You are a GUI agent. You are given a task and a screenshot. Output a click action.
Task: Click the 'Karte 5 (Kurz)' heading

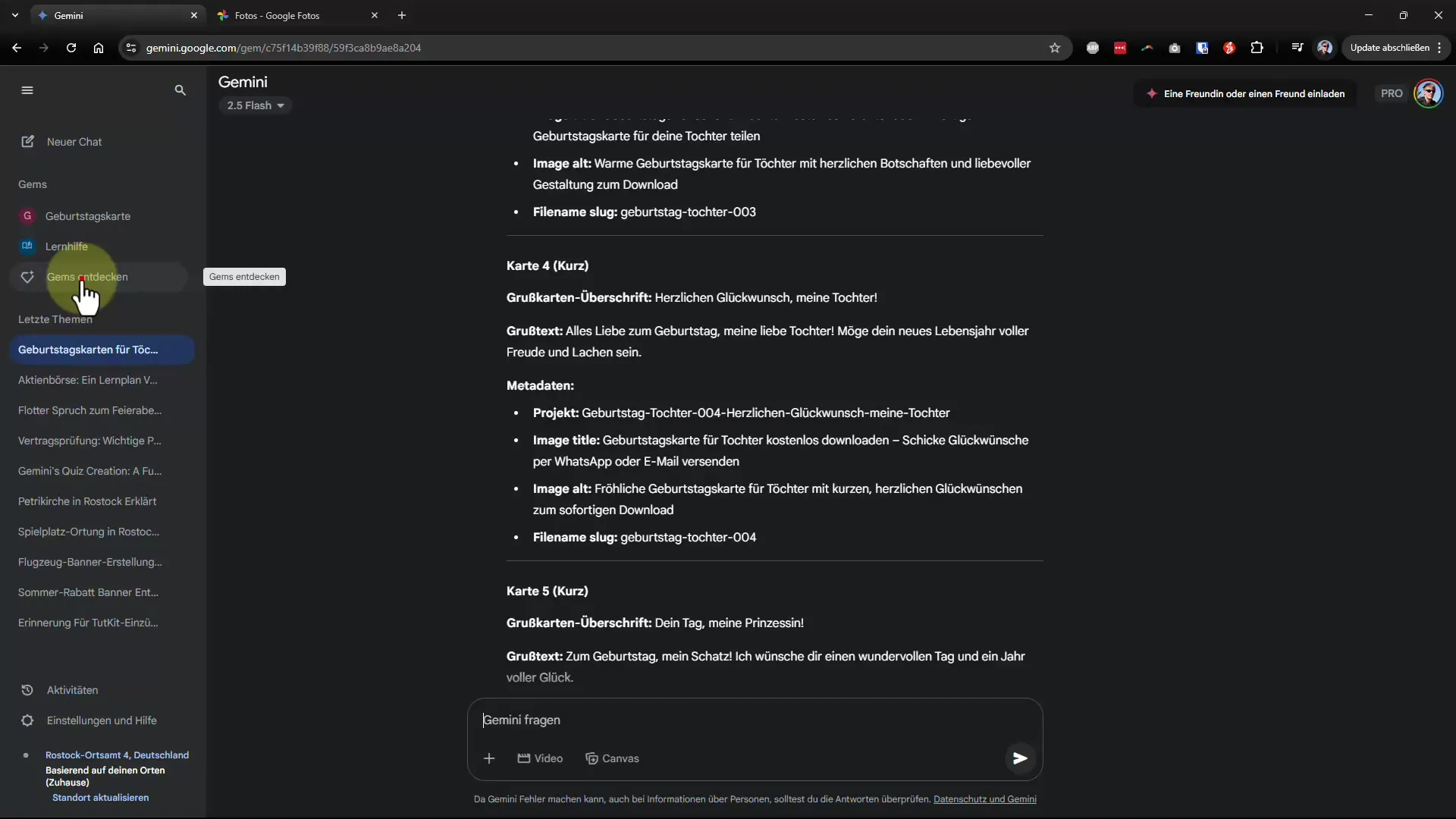pos(548,591)
